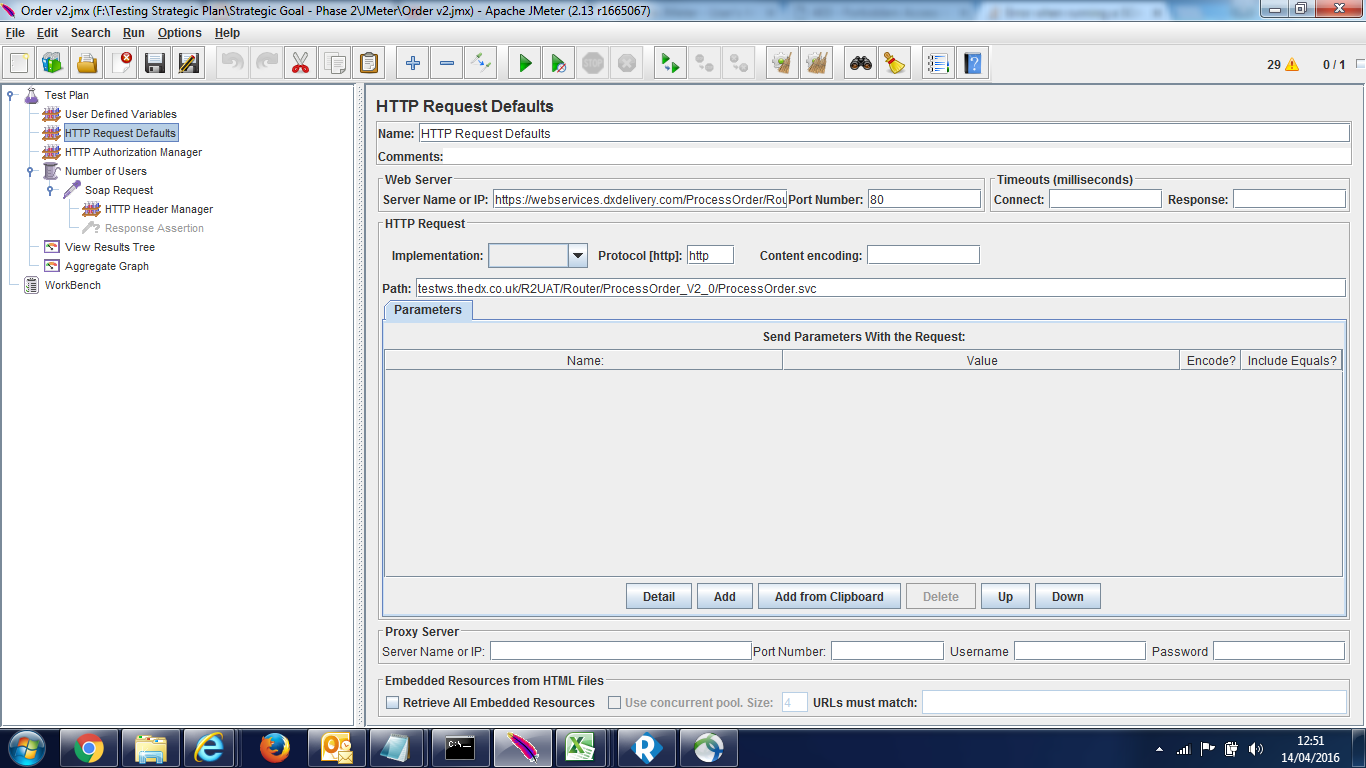
Task: Open the Options menu
Action: pyautogui.click(x=180, y=33)
